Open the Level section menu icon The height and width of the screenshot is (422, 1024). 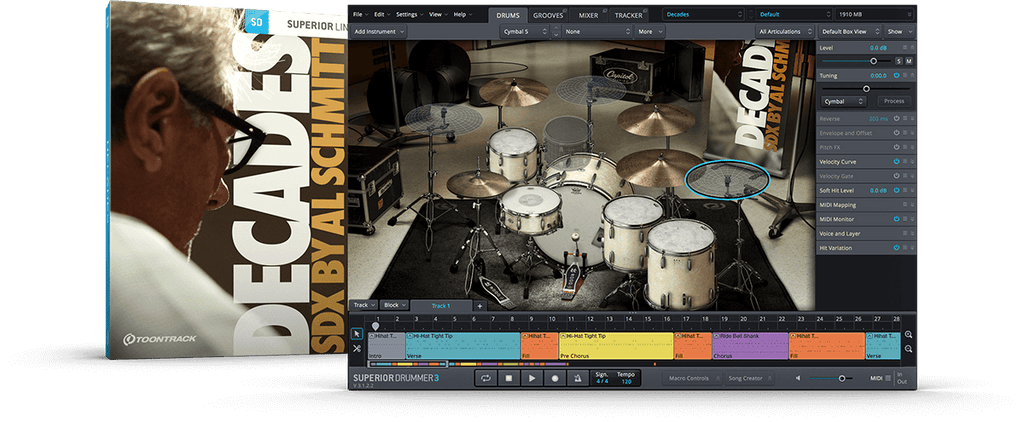[x=905, y=48]
